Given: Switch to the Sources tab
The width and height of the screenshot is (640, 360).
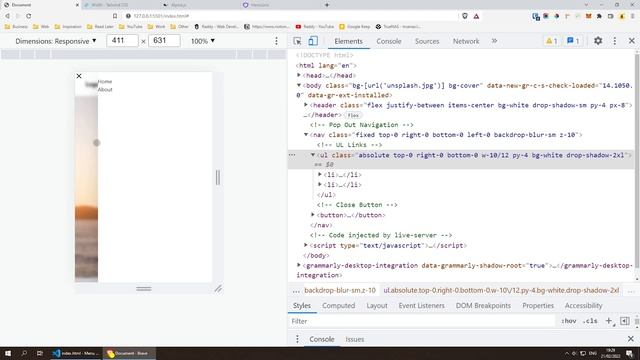Looking at the screenshot, I should [427, 41].
